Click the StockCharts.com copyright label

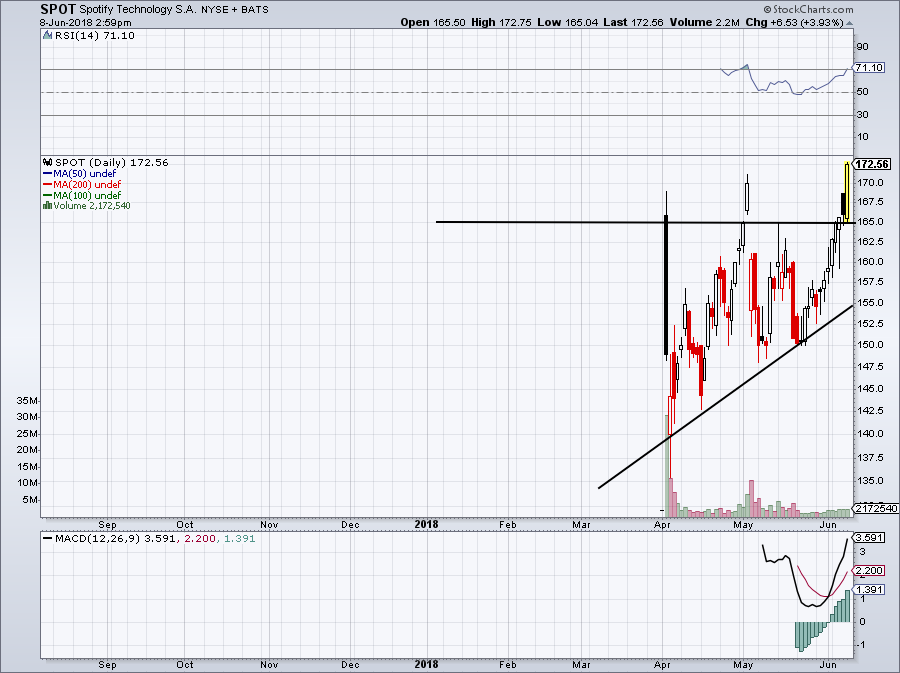808,9
